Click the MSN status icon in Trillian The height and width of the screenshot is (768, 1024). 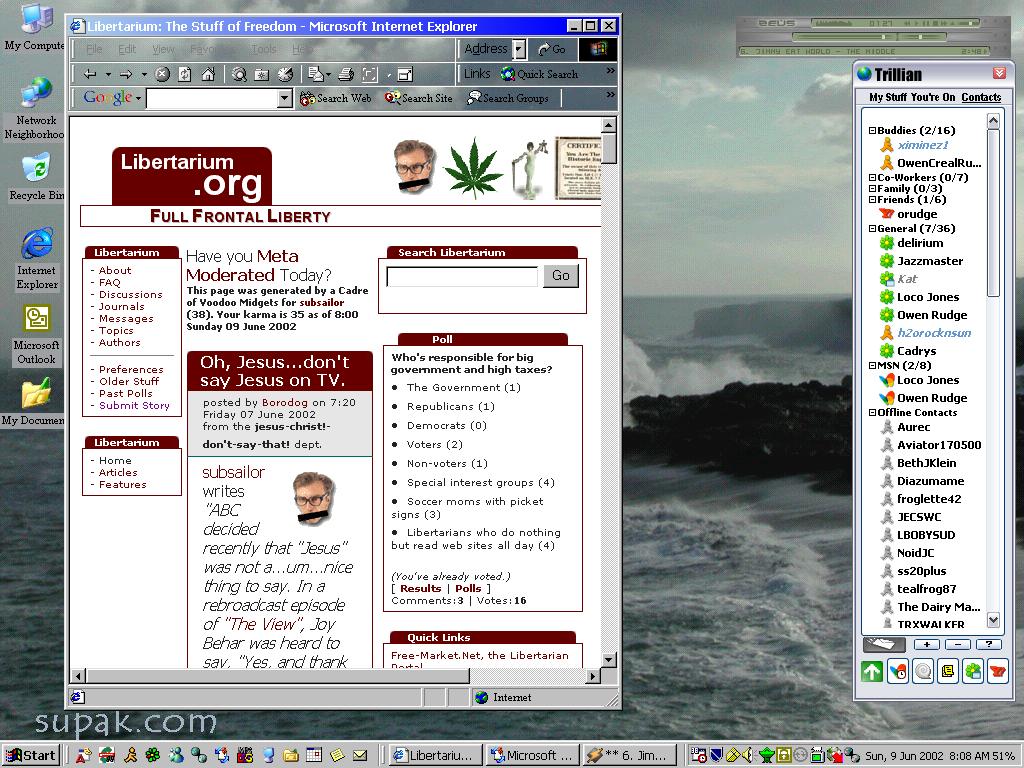pyautogui.click(x=897, y=671)
